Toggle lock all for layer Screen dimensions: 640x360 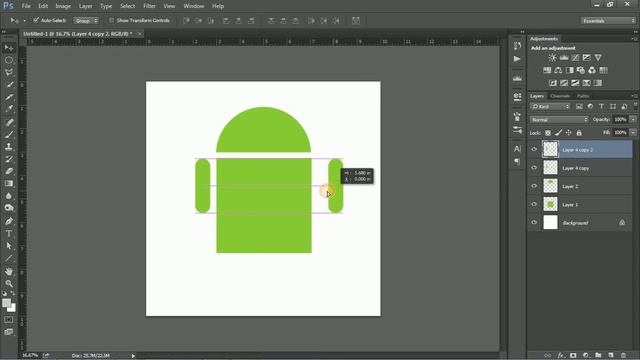(579, 133)
